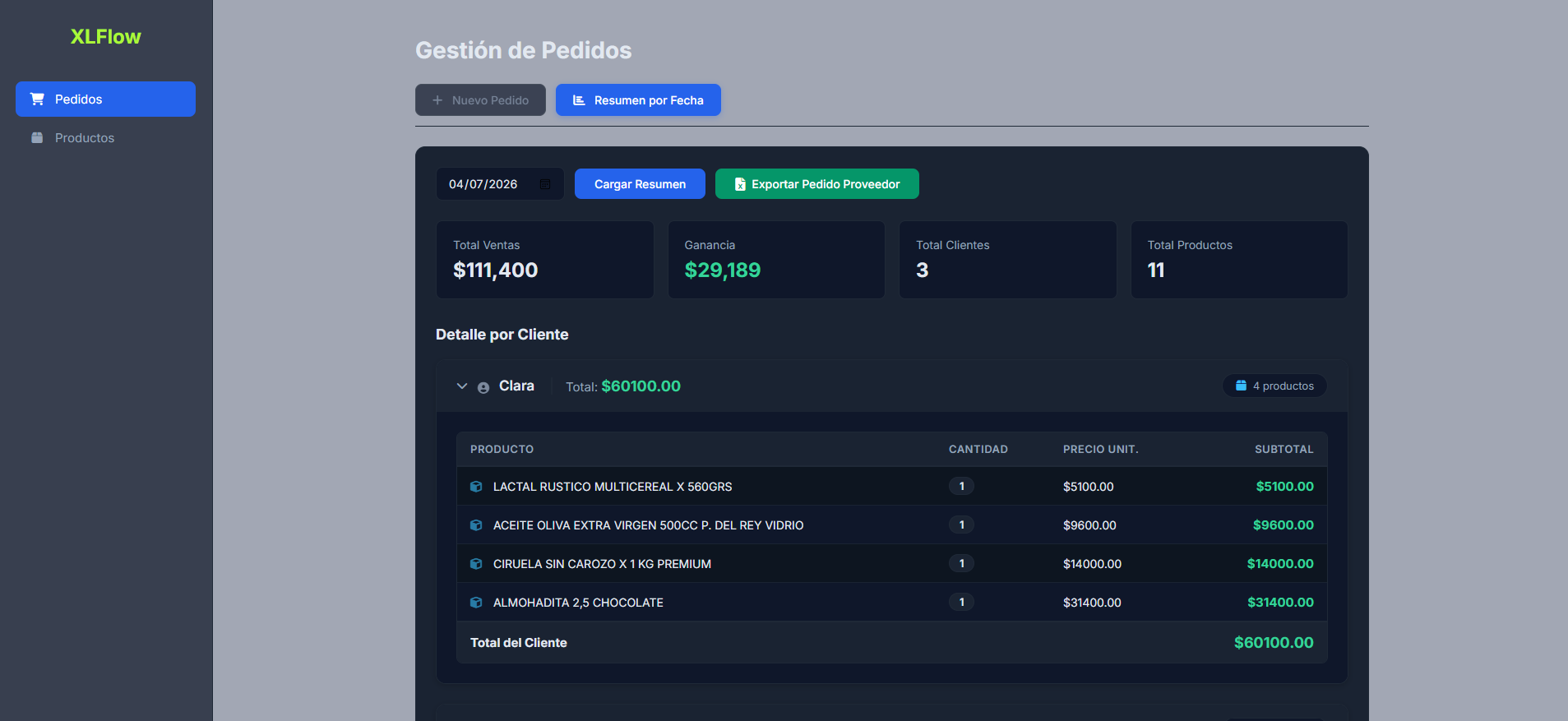This screenshot has width=1568, height=721.
Task: Click subtotal $31400.00
Action: pyautogui.click(x=1281, y=603)
